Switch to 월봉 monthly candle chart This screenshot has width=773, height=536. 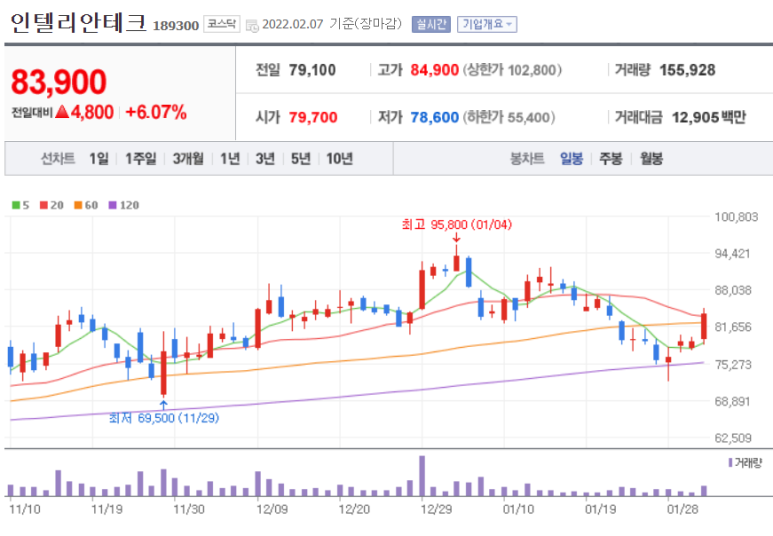(651, 159)
